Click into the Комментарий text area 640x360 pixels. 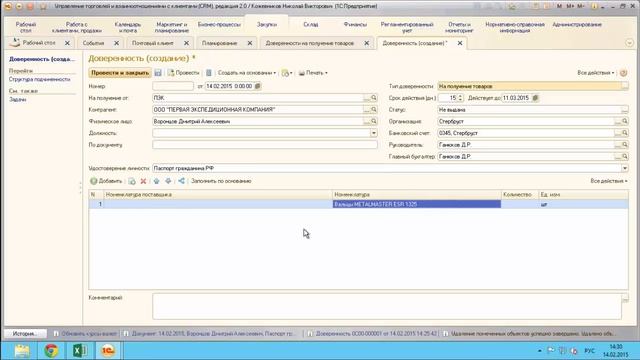(x=387, y=306)
